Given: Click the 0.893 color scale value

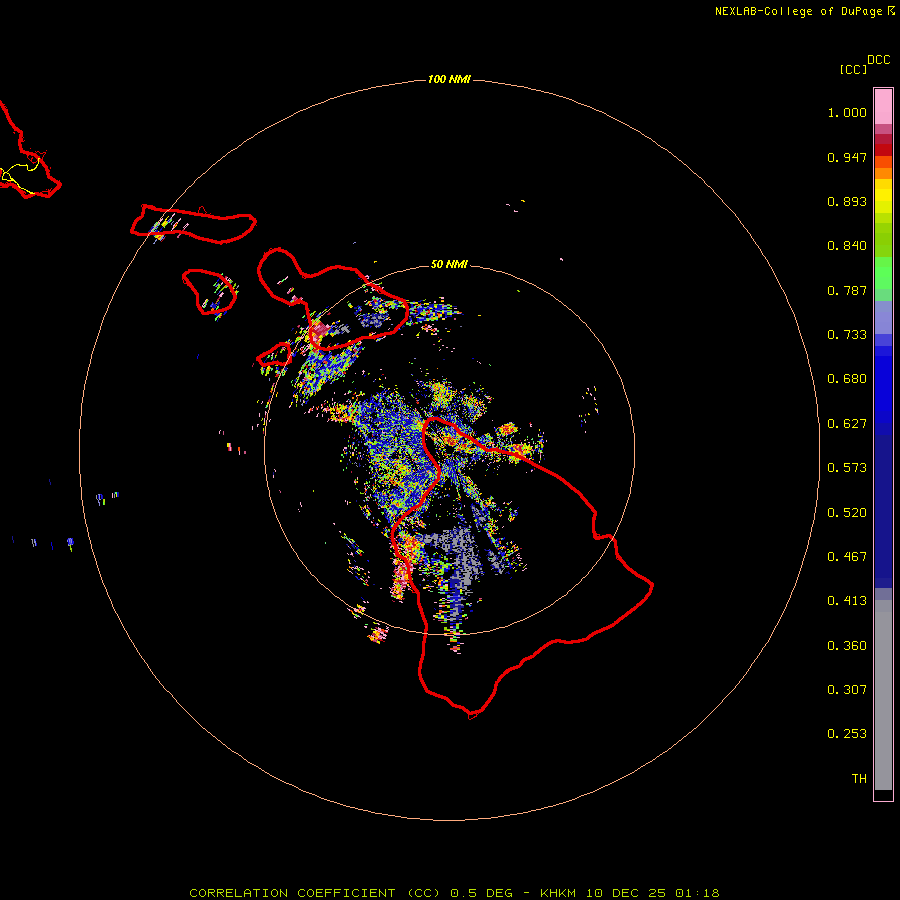Looking at the screenshot, I should point(847,201).
